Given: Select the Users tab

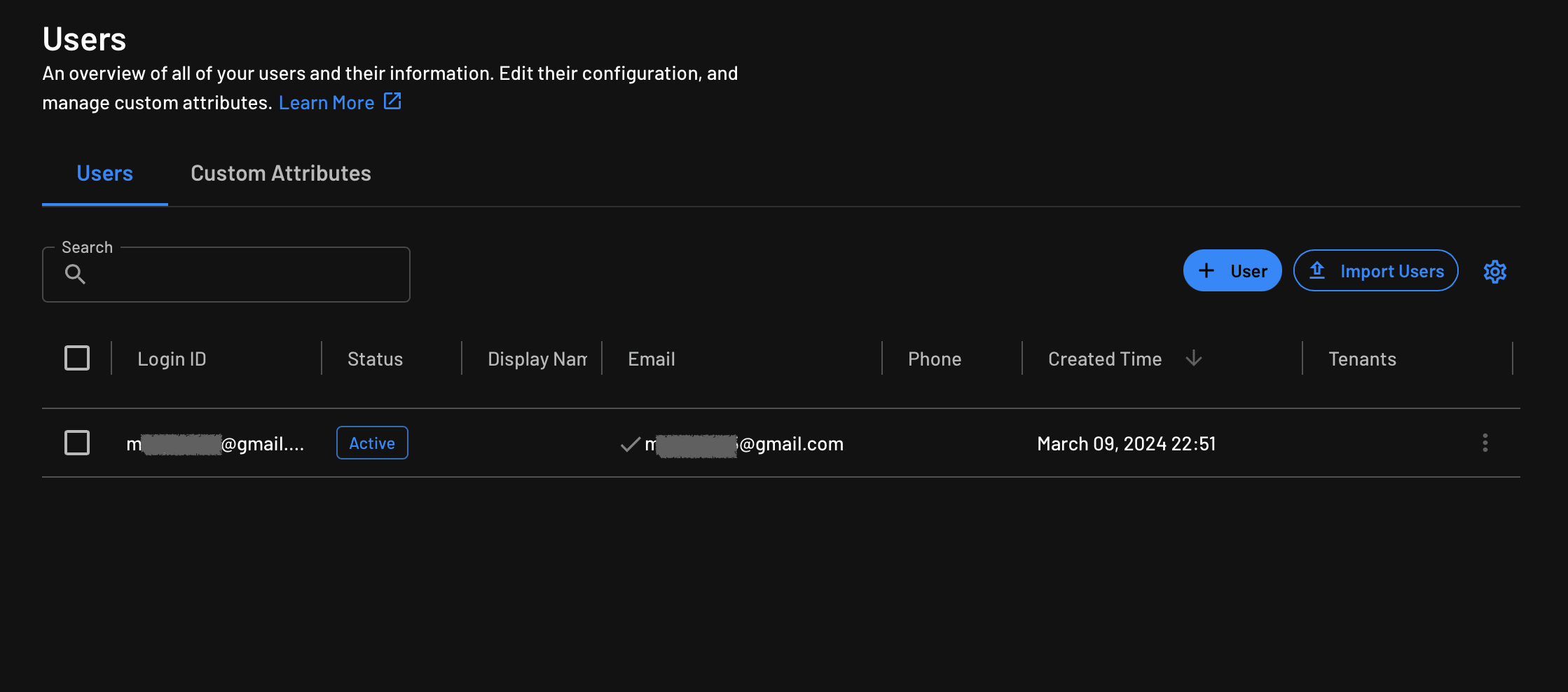Looking at the screenshot, I should 104,174.
